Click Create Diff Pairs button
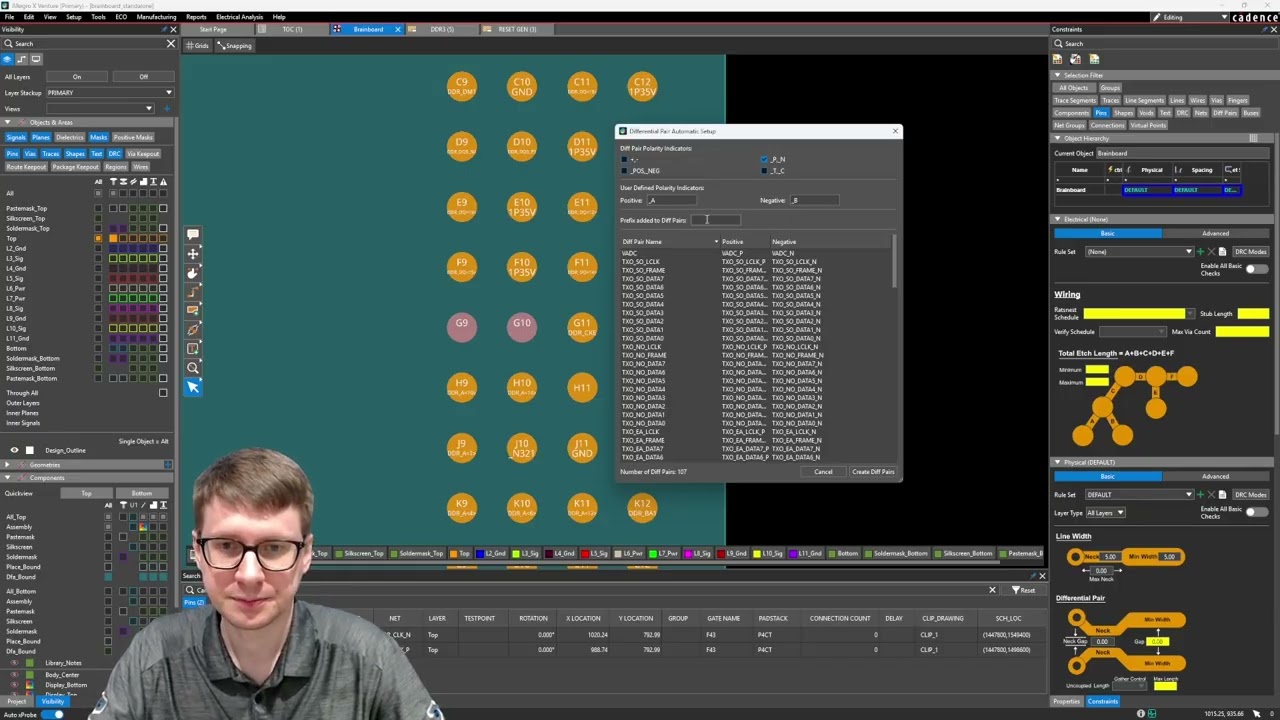 coord(873,472)
